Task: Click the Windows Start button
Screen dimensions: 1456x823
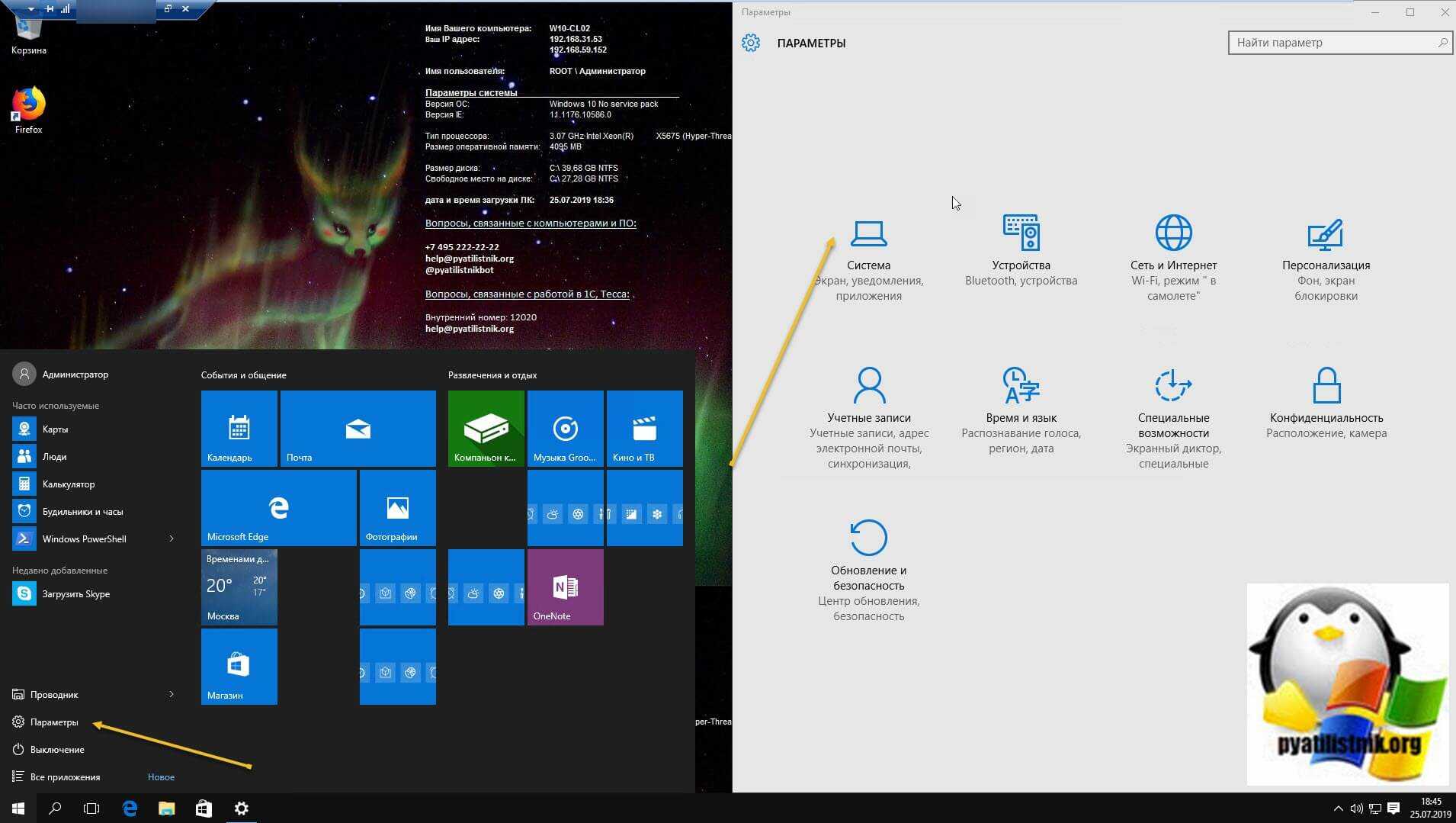Action: [x=18, y=809]
